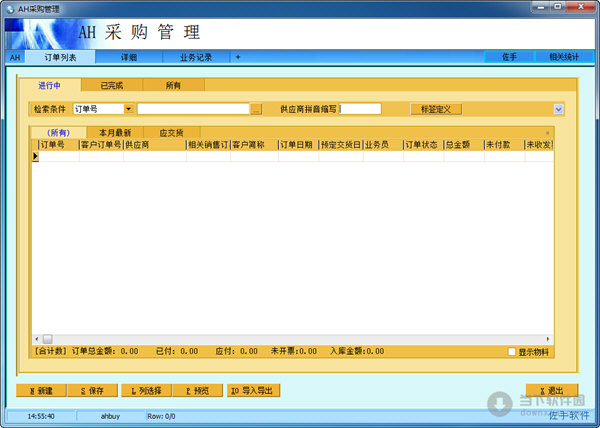Focus the 供应商拼音缩写 input field

360,109
